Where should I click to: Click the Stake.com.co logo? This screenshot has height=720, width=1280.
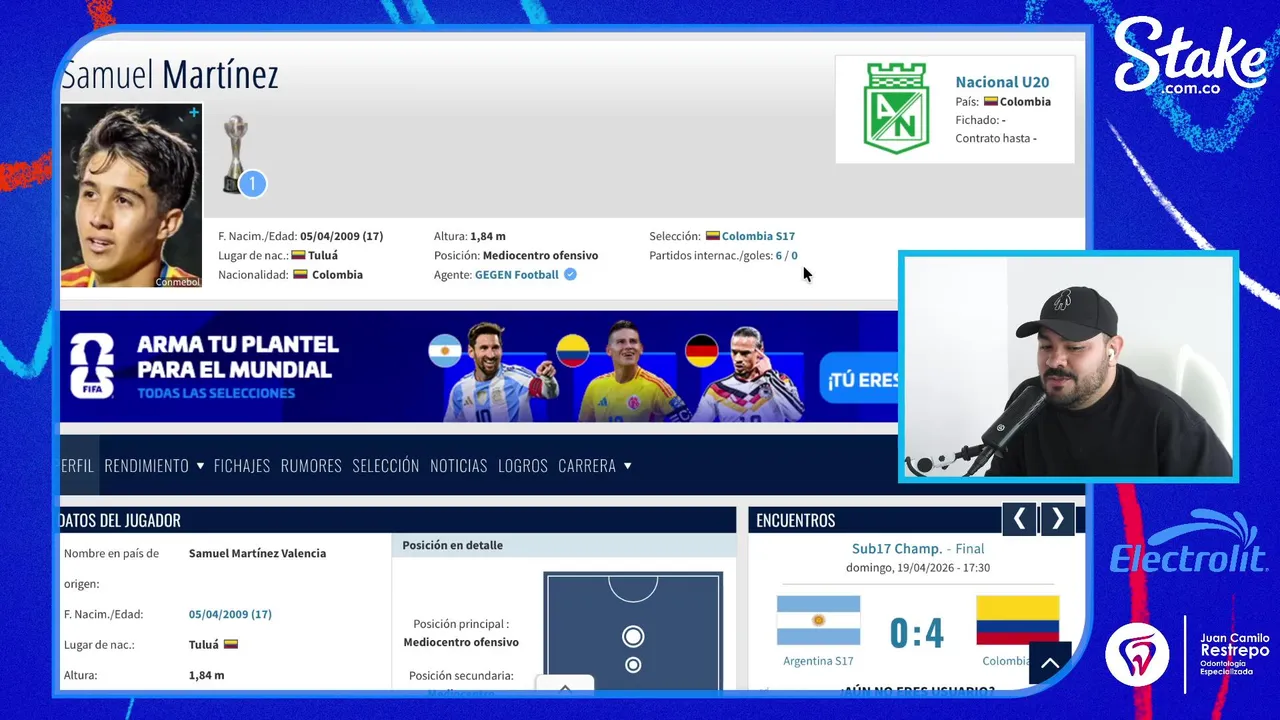tap(1190, 56)
